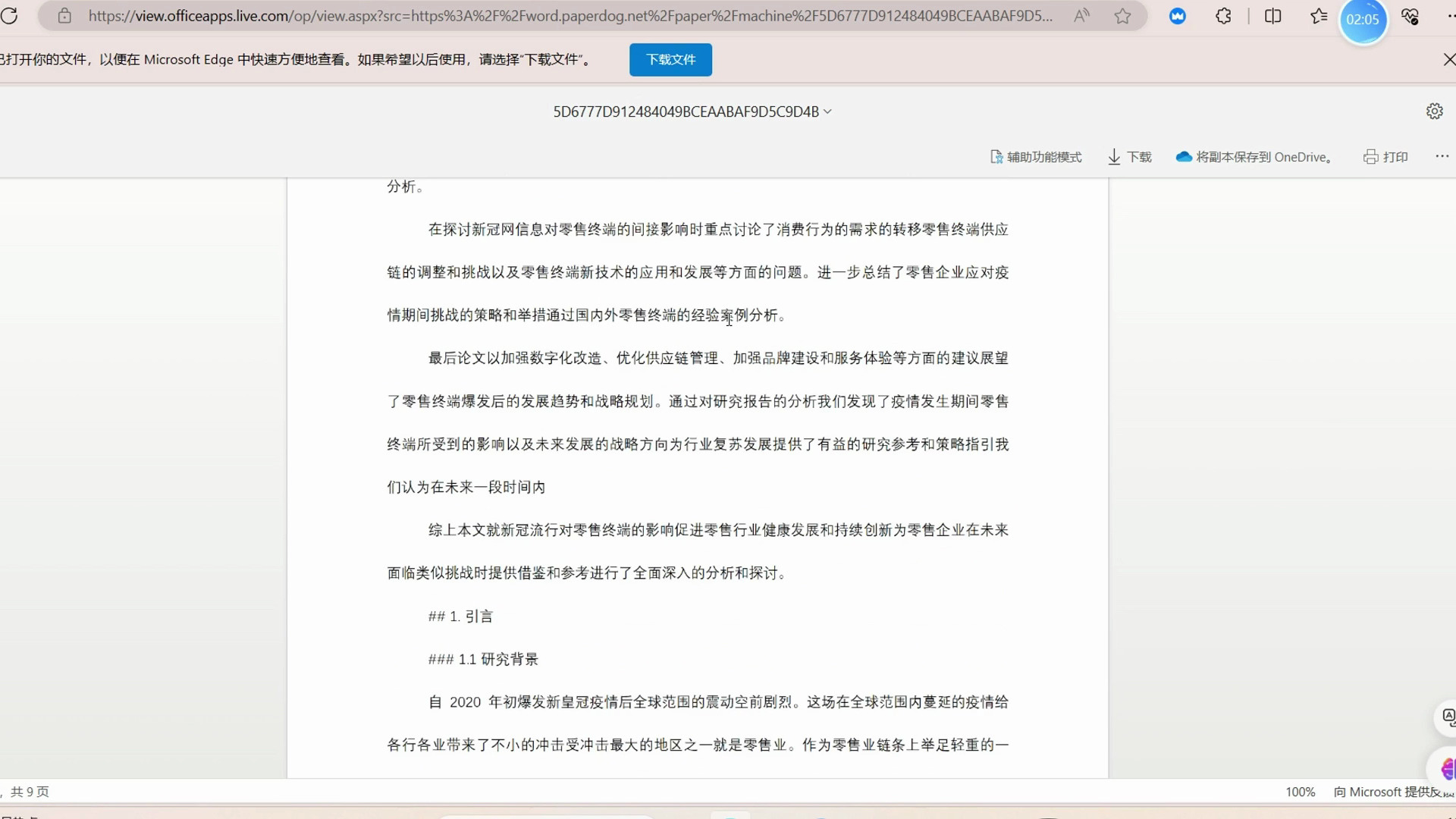Image resolution: width=1456 pixels, height=819 pixels.
Task: Open site security lock icon
Action: 64,16
